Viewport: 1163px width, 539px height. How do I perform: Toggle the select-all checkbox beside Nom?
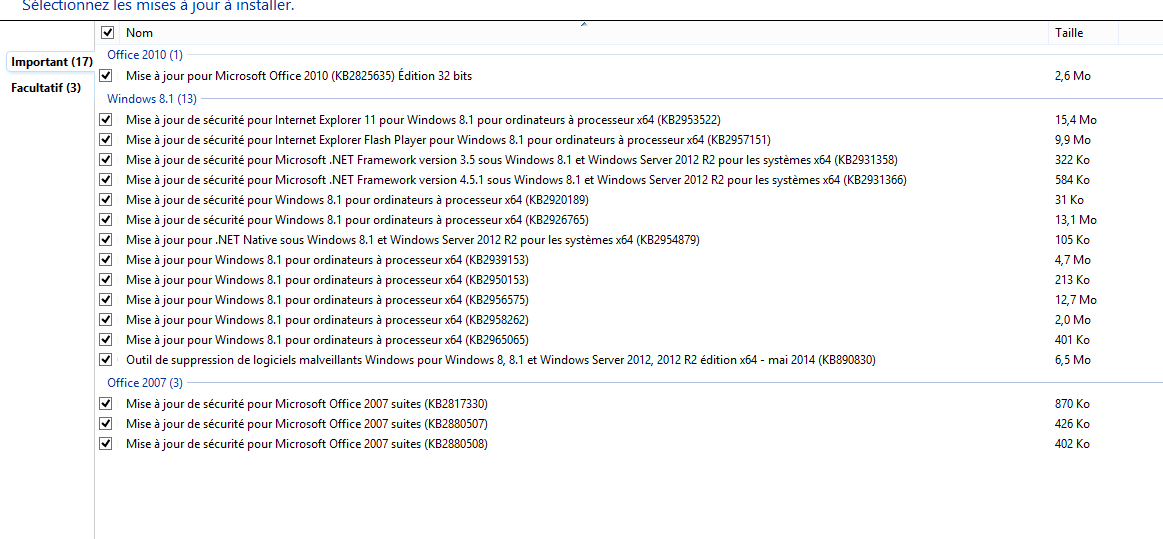pyautogui.click(x=108, y=33)
